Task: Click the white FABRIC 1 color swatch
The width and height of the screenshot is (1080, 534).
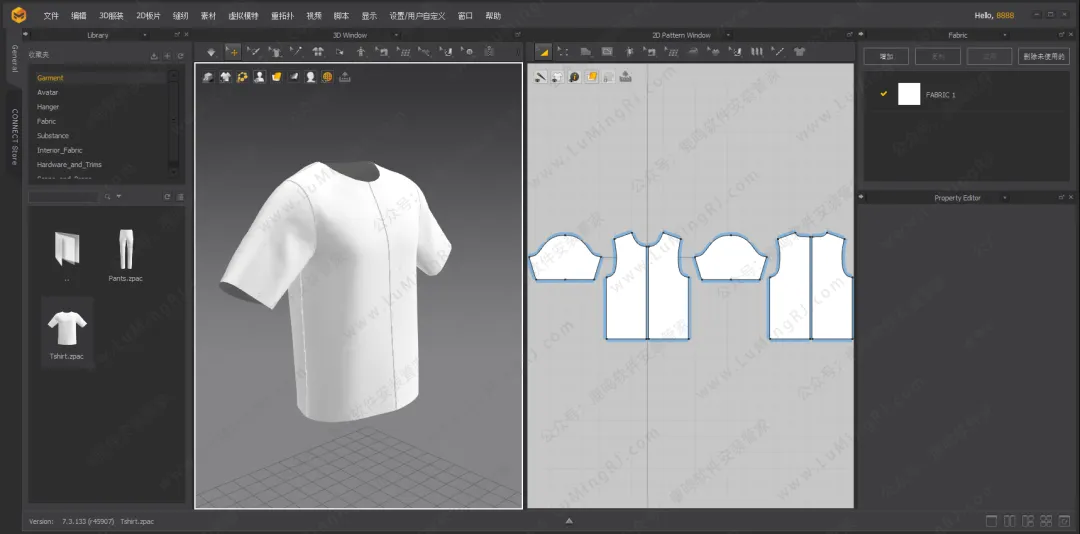Action: (909, 94)
